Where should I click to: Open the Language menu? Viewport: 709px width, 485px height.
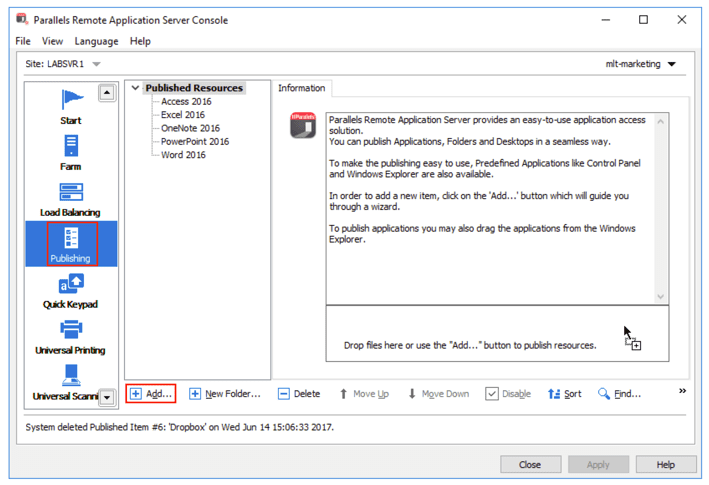[96, 41]
